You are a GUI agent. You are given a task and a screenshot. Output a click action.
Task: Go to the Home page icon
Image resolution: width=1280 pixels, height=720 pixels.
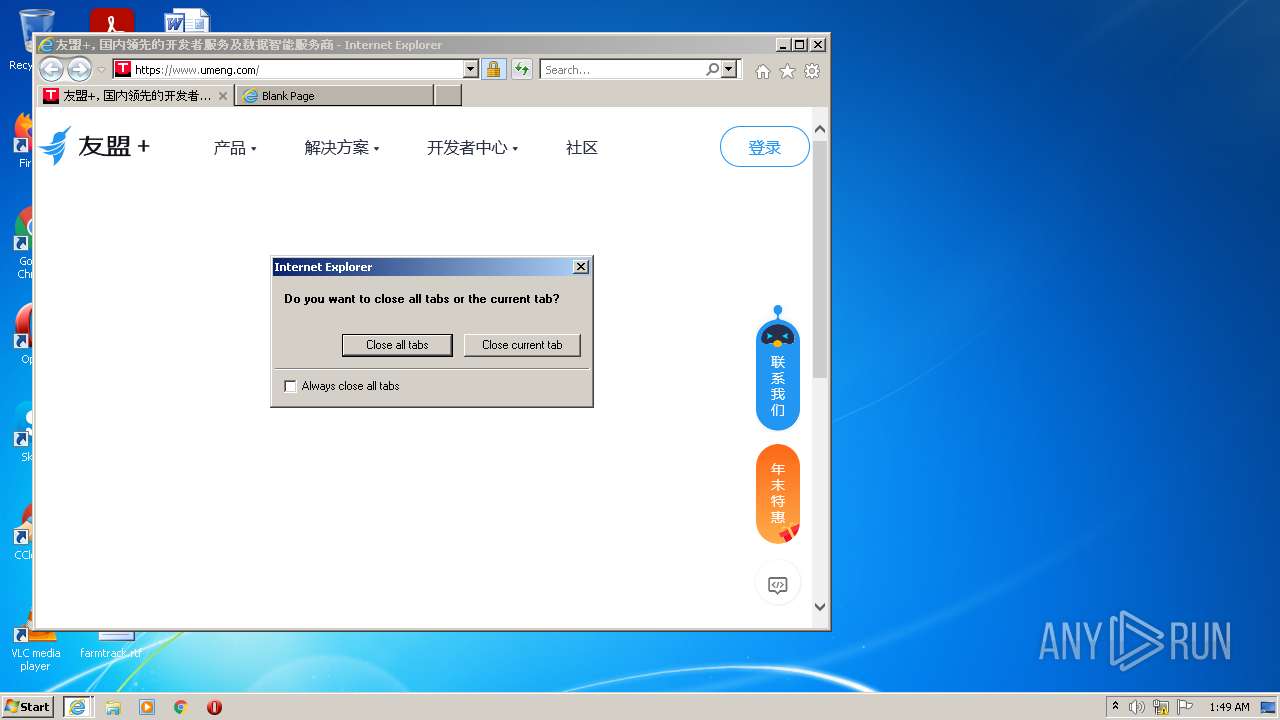coord(763,71)
